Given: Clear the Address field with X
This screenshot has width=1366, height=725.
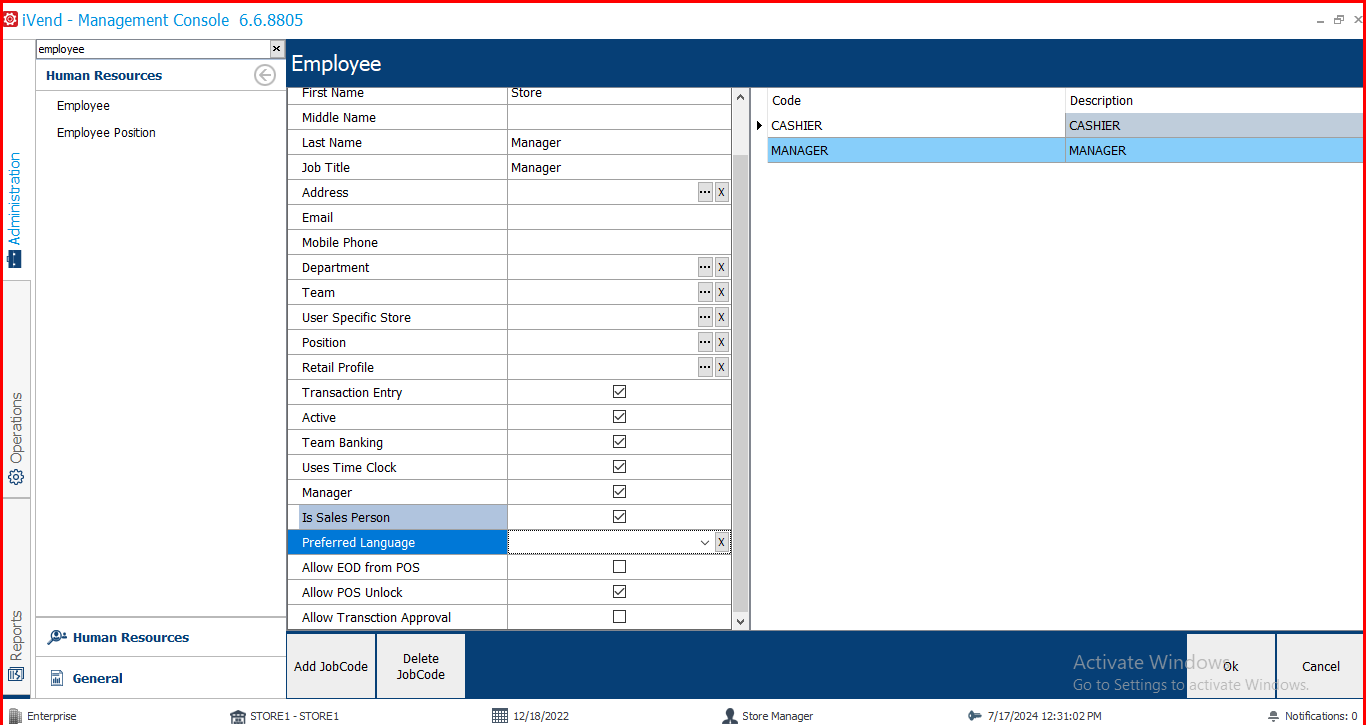Looking at the screenshot, I should click(x=722, y=192).
